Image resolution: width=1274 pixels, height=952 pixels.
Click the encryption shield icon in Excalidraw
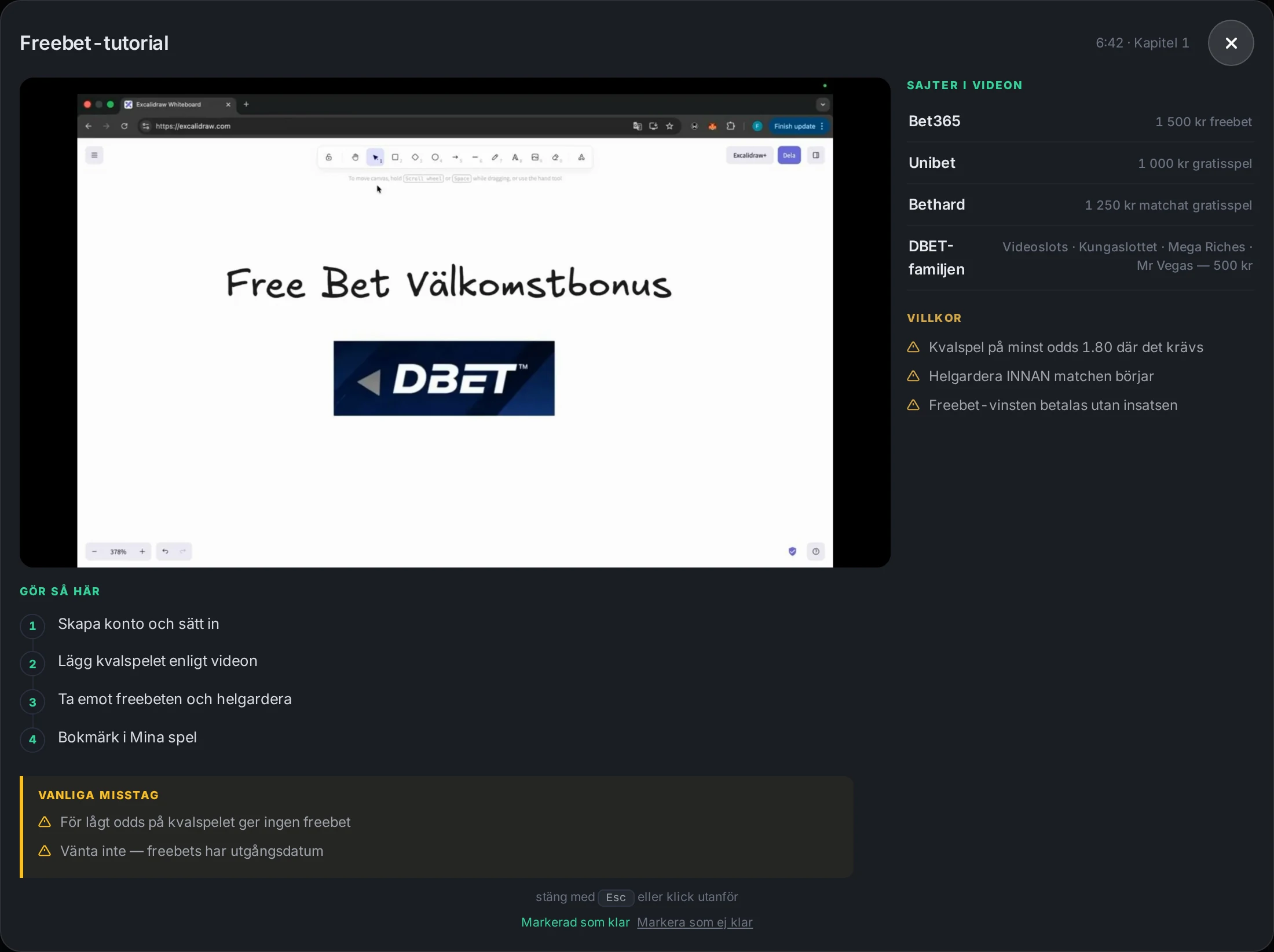pos(792,551)
